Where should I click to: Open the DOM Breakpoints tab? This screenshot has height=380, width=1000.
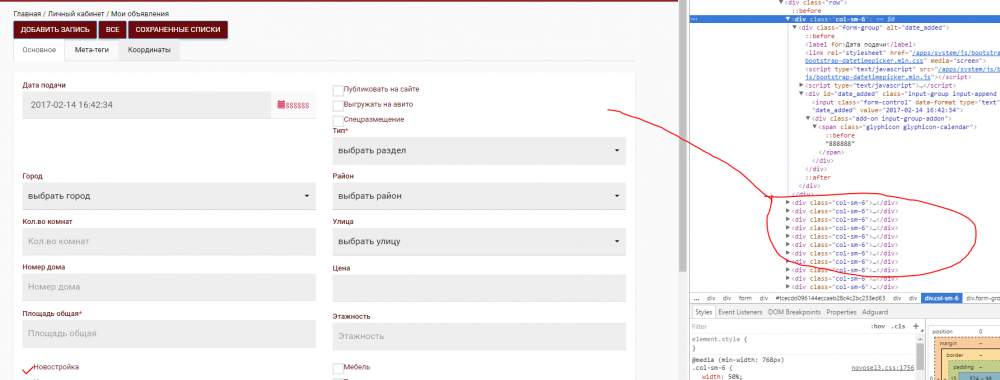tap(795, 312)
